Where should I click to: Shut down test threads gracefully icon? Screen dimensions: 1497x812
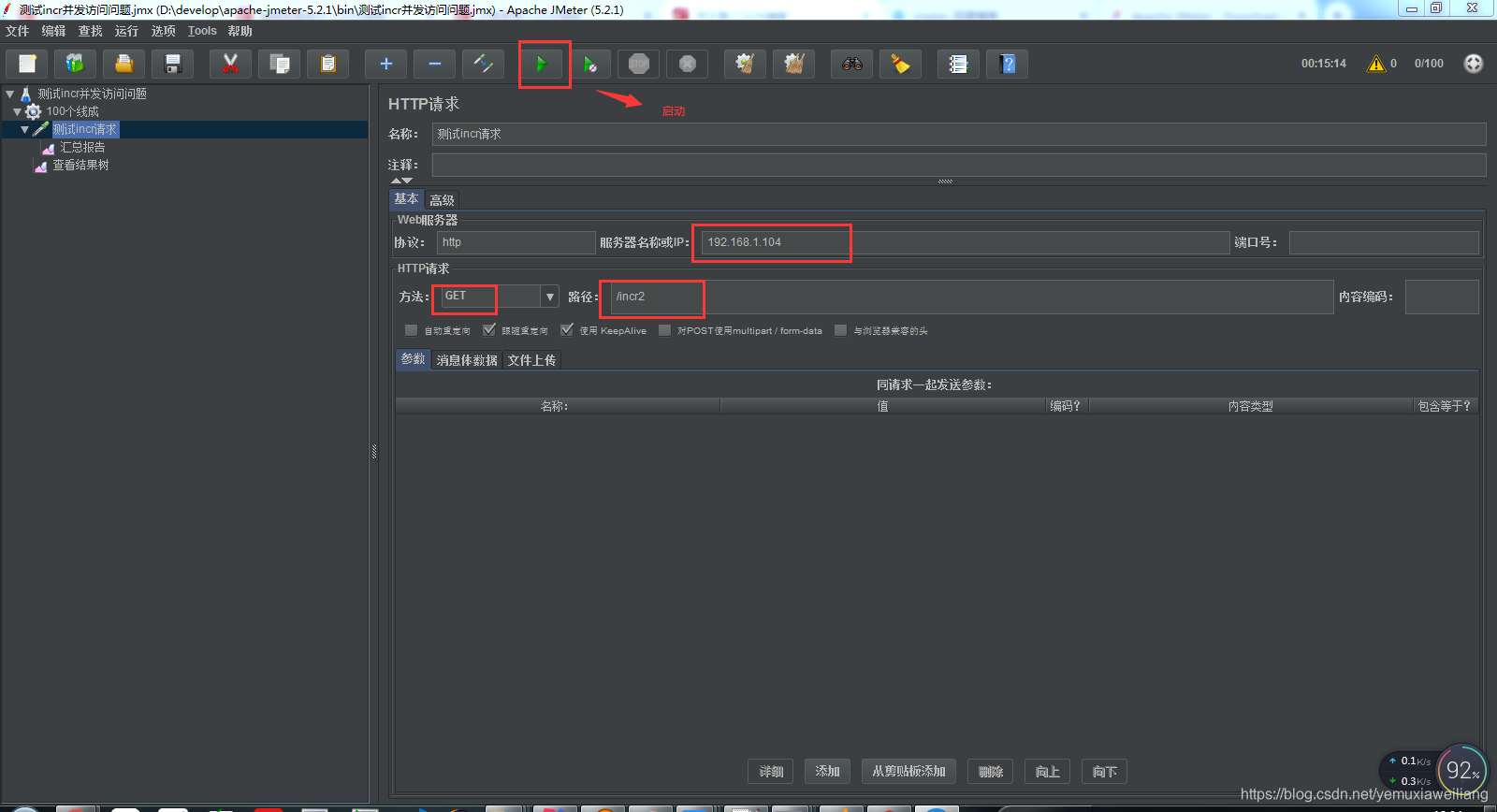pos(687,64)
